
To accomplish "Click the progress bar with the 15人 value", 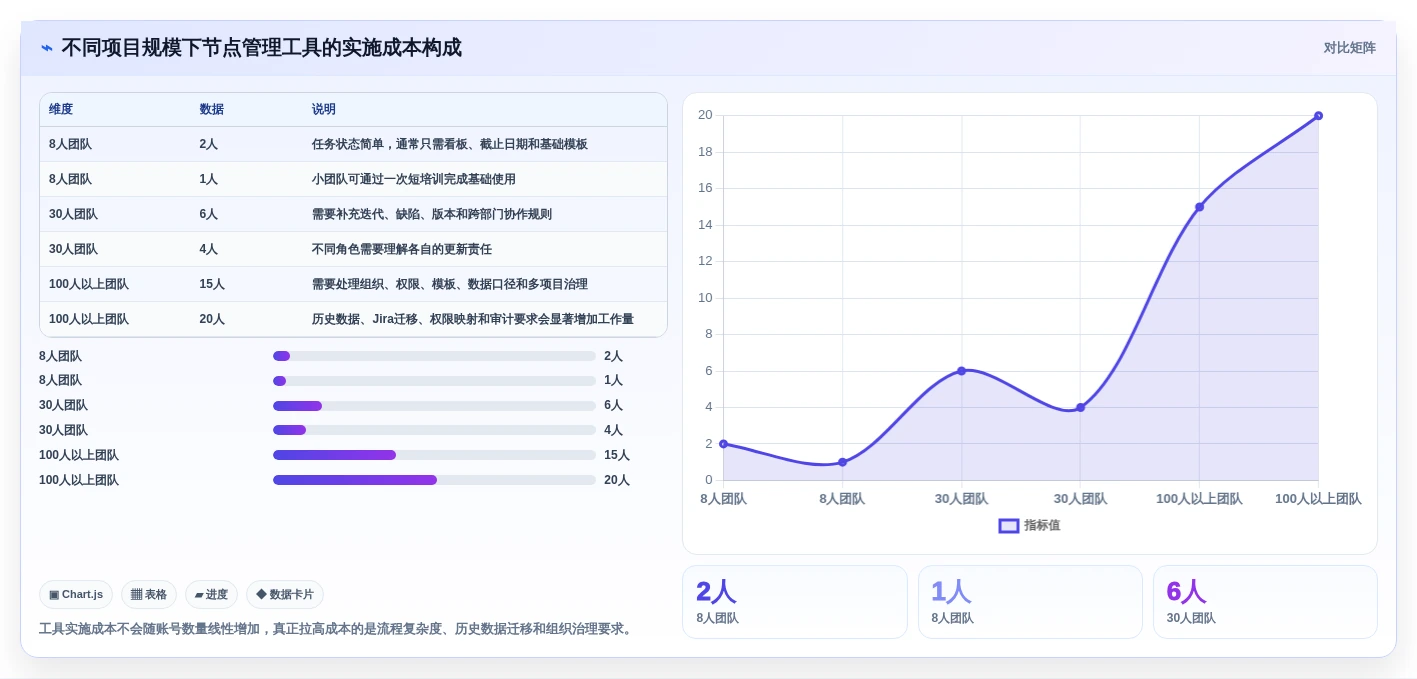I will pyautogui.click(x=434, y=455).
